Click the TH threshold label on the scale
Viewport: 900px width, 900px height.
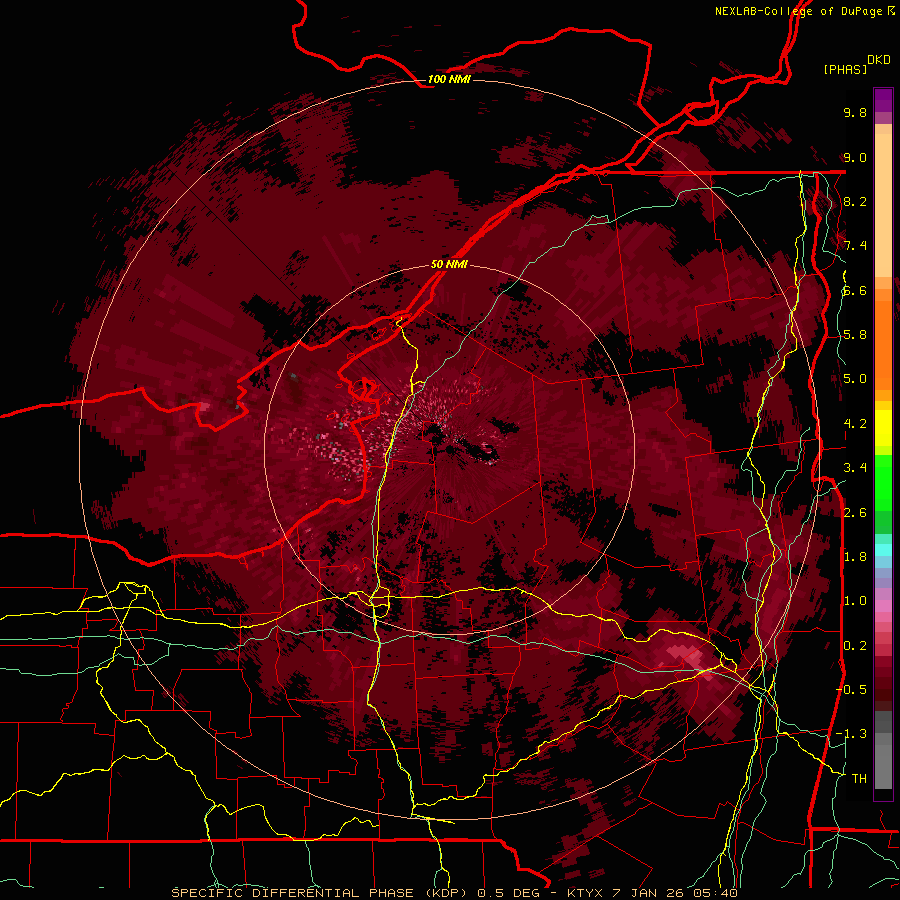click(x=859, y=779)
